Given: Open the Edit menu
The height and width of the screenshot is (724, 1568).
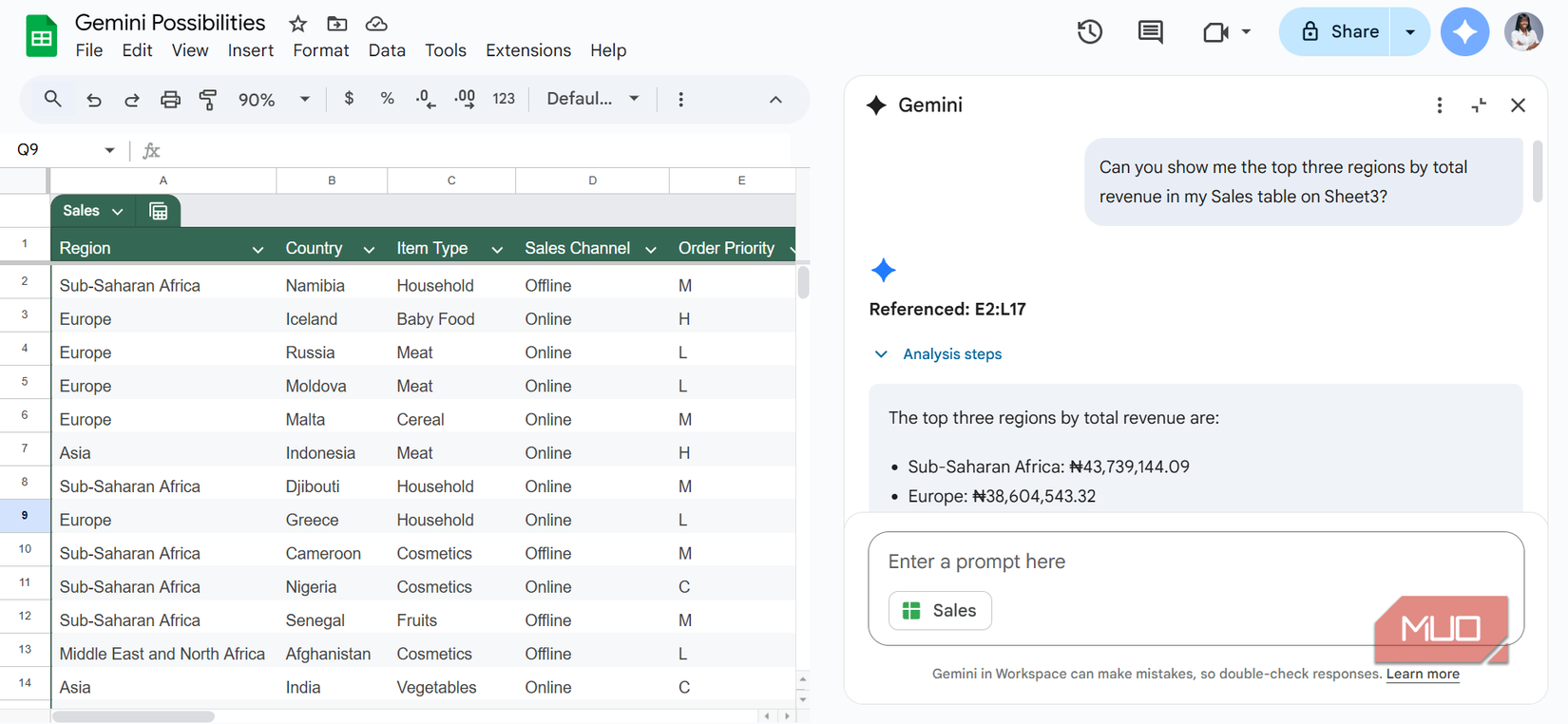Looking at the screenshot, I should [x=137, y=50].
